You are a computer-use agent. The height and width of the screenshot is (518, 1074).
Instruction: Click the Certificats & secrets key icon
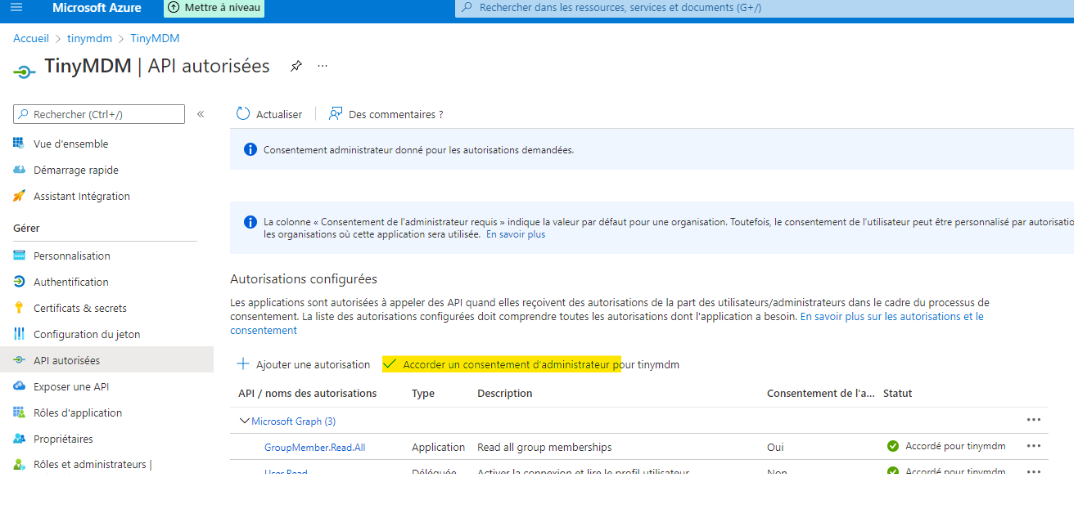pyautogui.click(x=19, y=308)
